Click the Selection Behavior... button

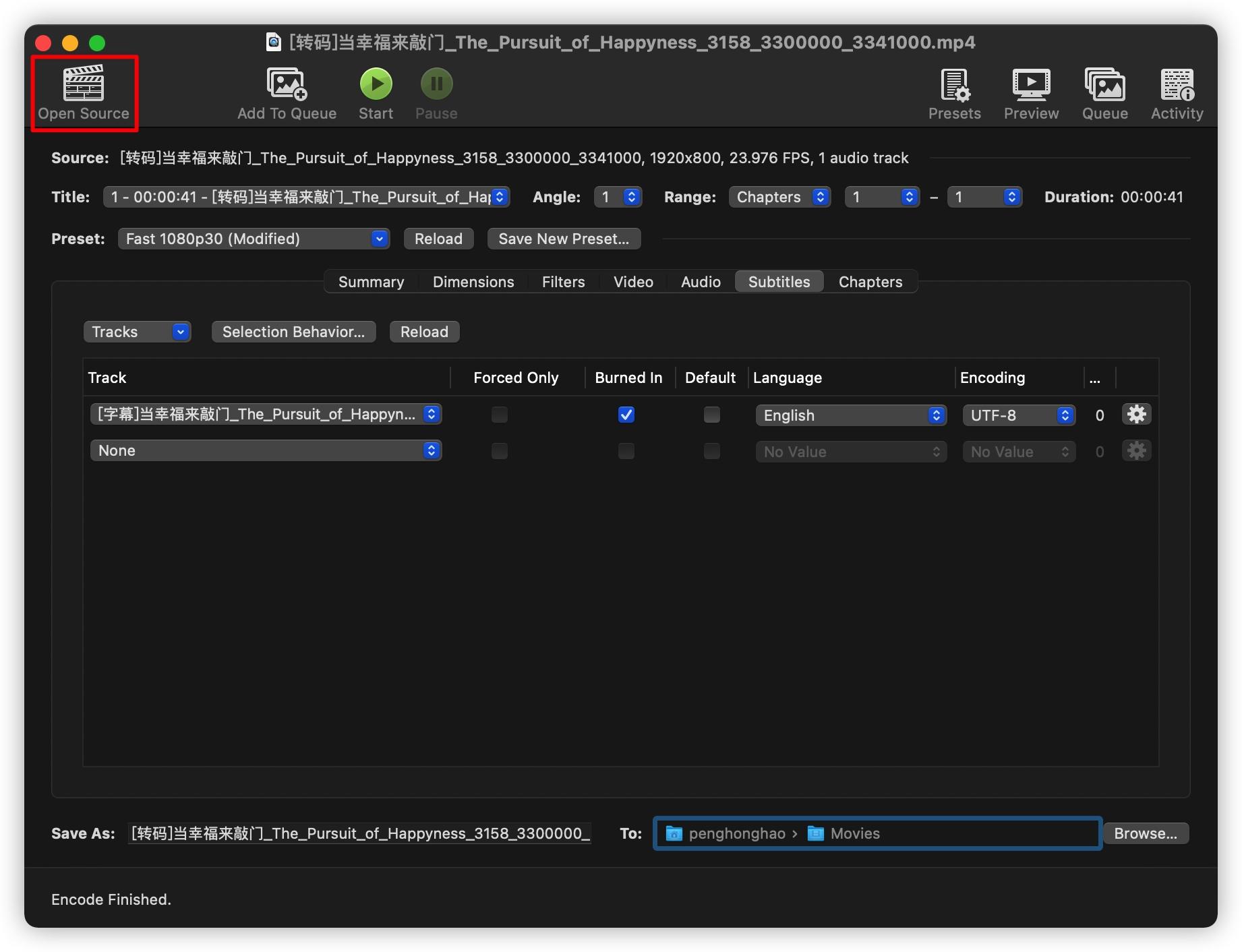click(x=293, y=332)
